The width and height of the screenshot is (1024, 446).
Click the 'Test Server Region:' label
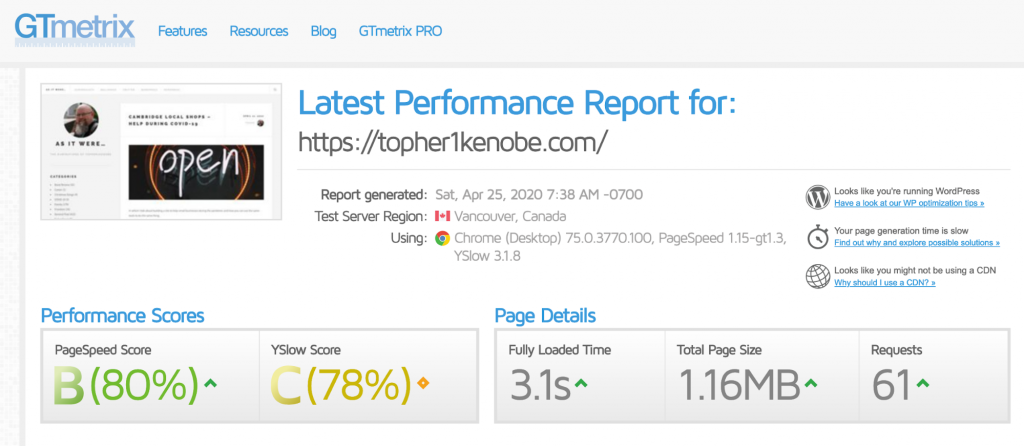[x=370, y=216]
